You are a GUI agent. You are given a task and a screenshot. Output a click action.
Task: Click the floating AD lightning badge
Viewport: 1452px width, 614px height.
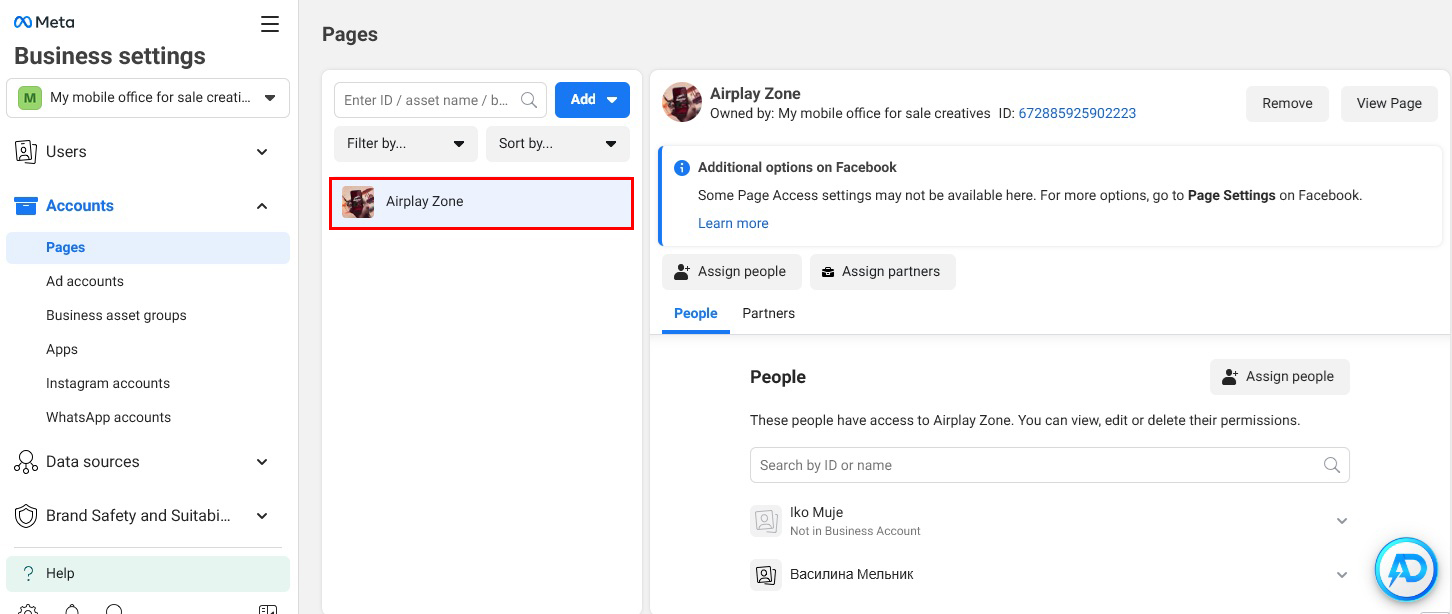(x=1406, y=570)
